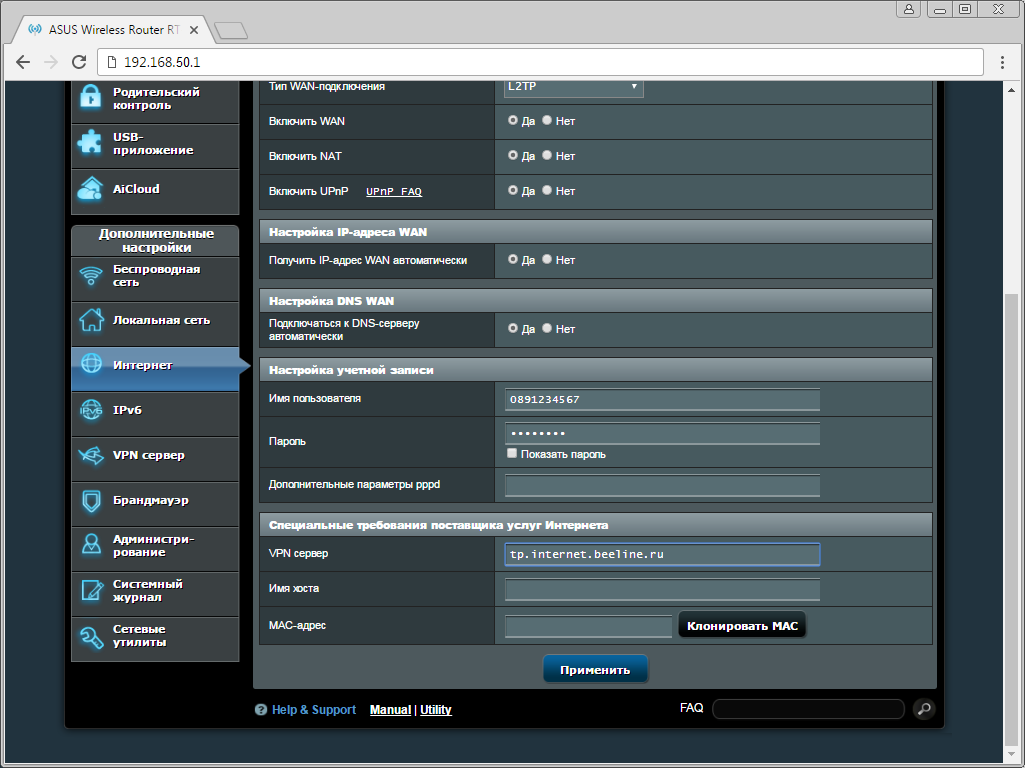Viewport: 1025px width, 768px height.
Task: Click the username field '0891234567'
Action: (x=662, y=399)
